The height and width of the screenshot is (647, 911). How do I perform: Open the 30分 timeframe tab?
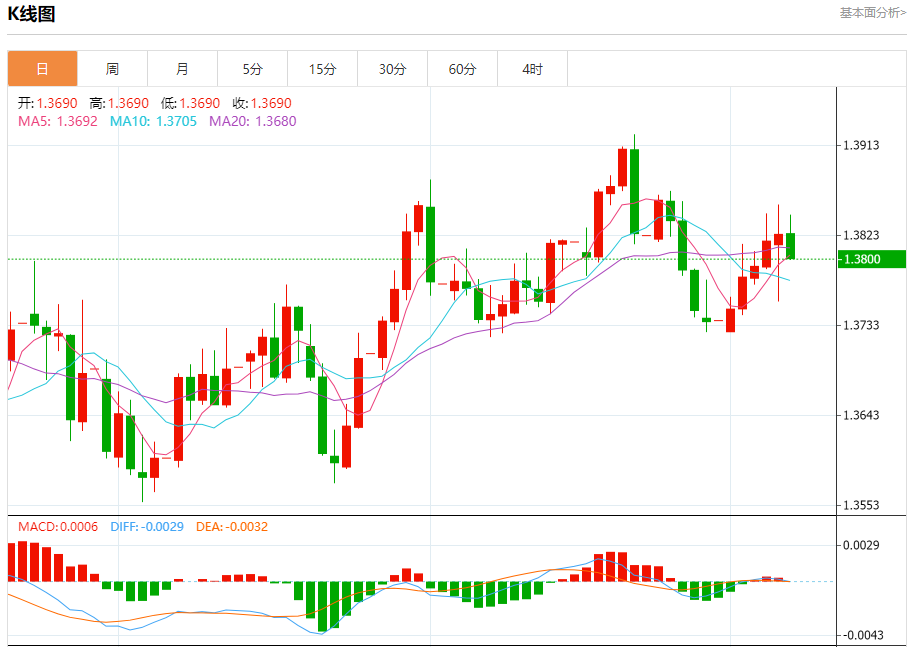pos(392,69)
